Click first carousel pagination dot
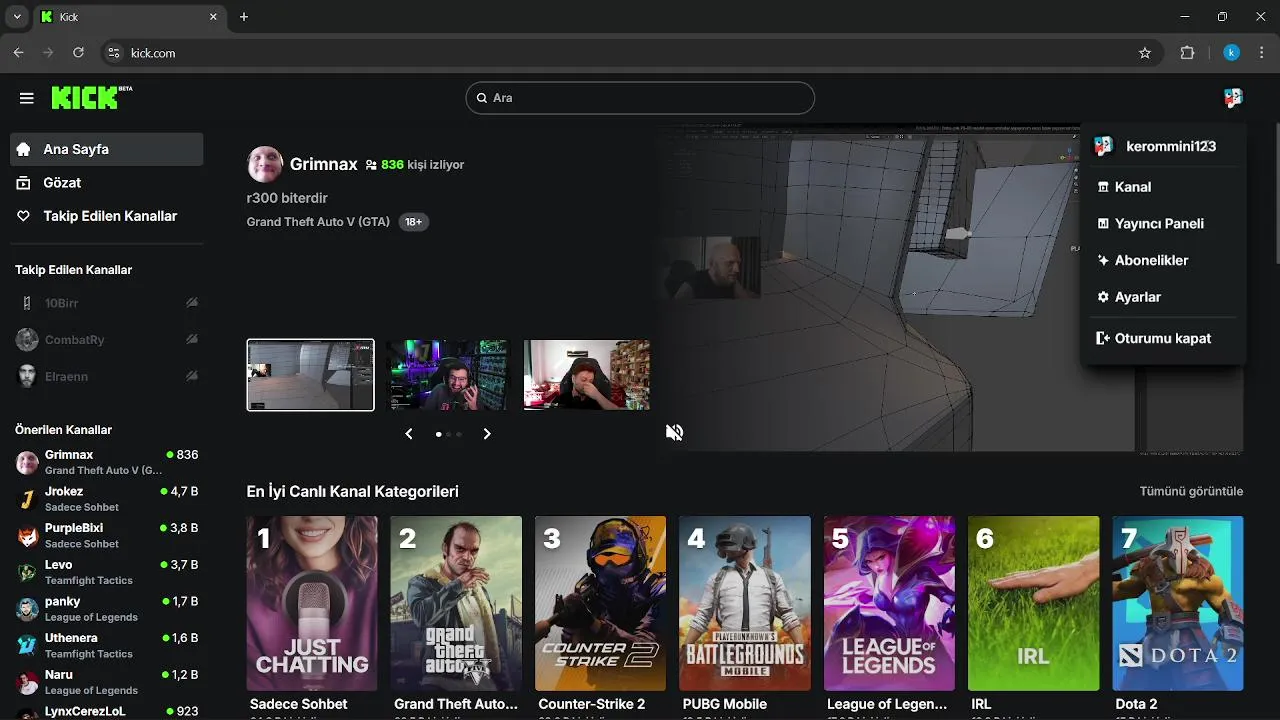This screenshot has width=1280, height=720. tap(438, 434)
